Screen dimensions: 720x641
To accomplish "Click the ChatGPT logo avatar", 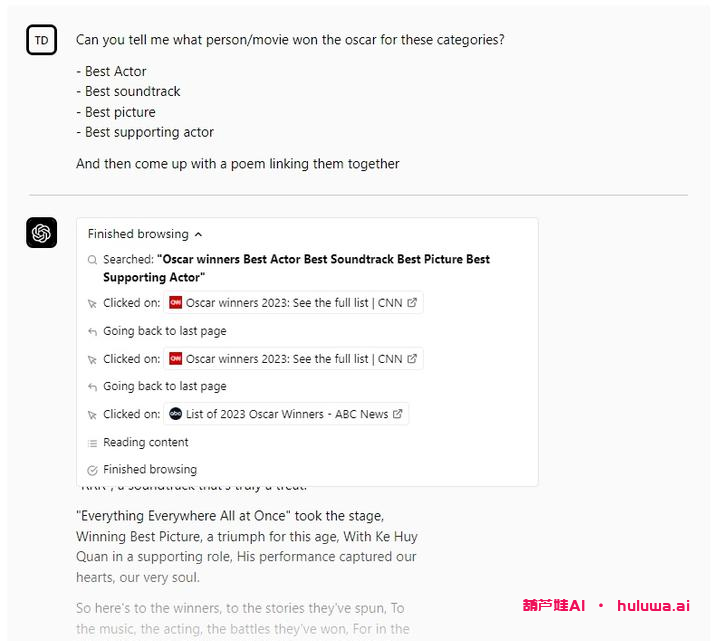I will coord(42,233).
